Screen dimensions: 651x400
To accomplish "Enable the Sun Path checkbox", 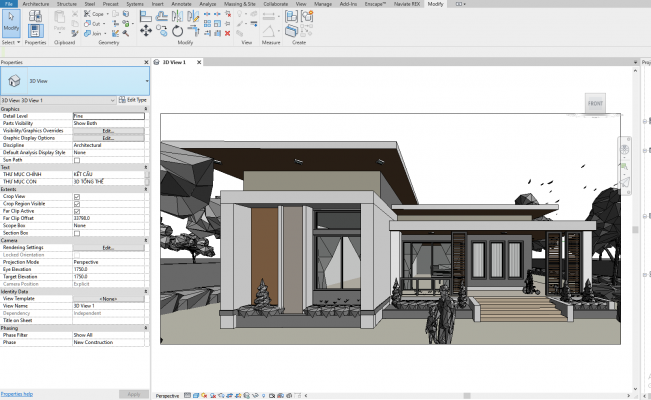I will 77,160.
